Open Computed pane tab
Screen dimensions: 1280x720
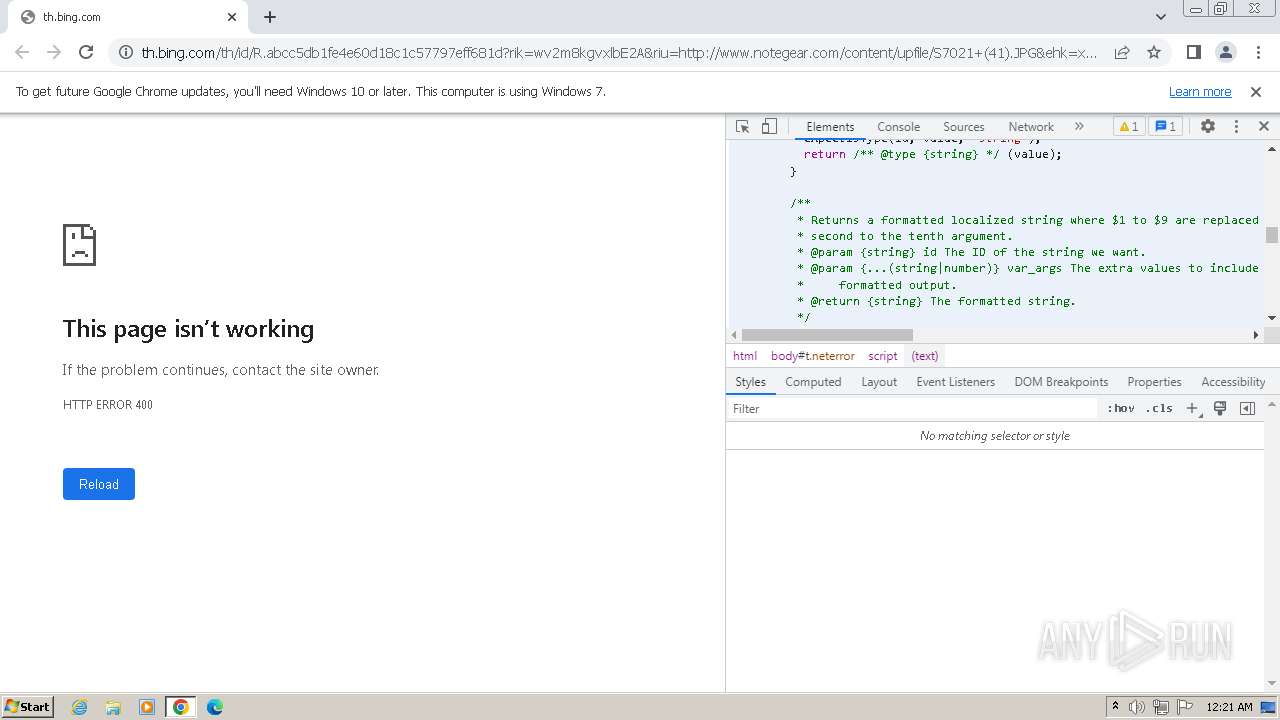(x=813, y=382)
